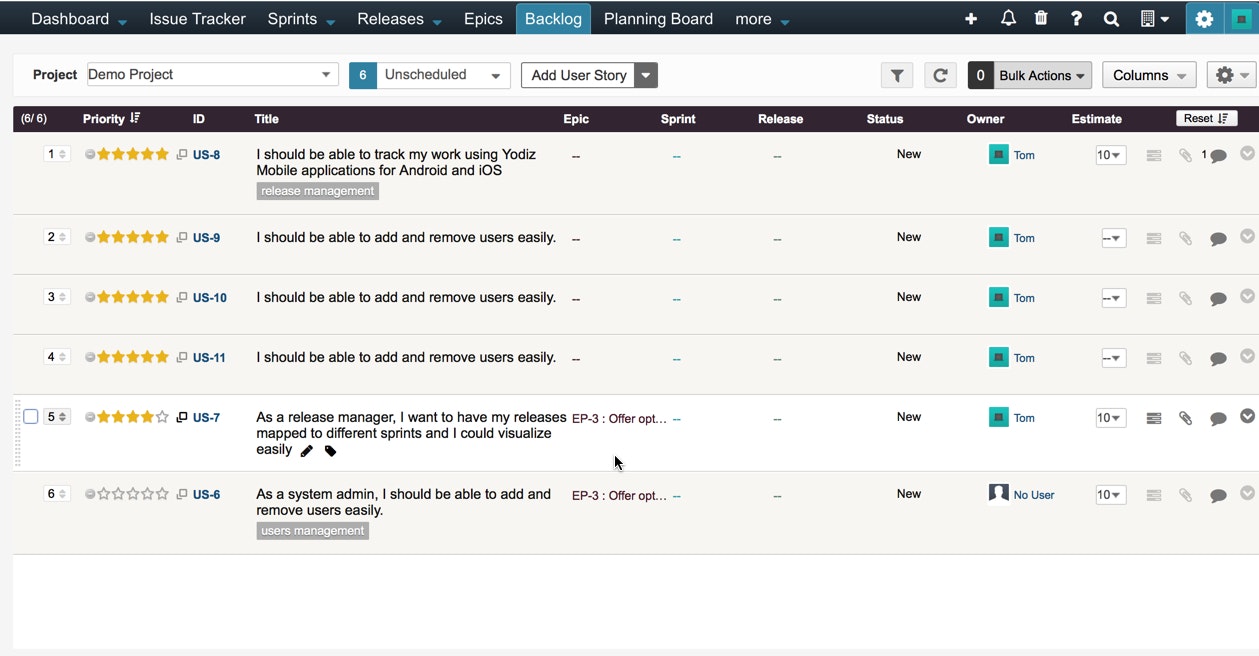Open estimate dropdown for US-8
The height and width of the screenshot is (656, 1259).
(1110, 155)
